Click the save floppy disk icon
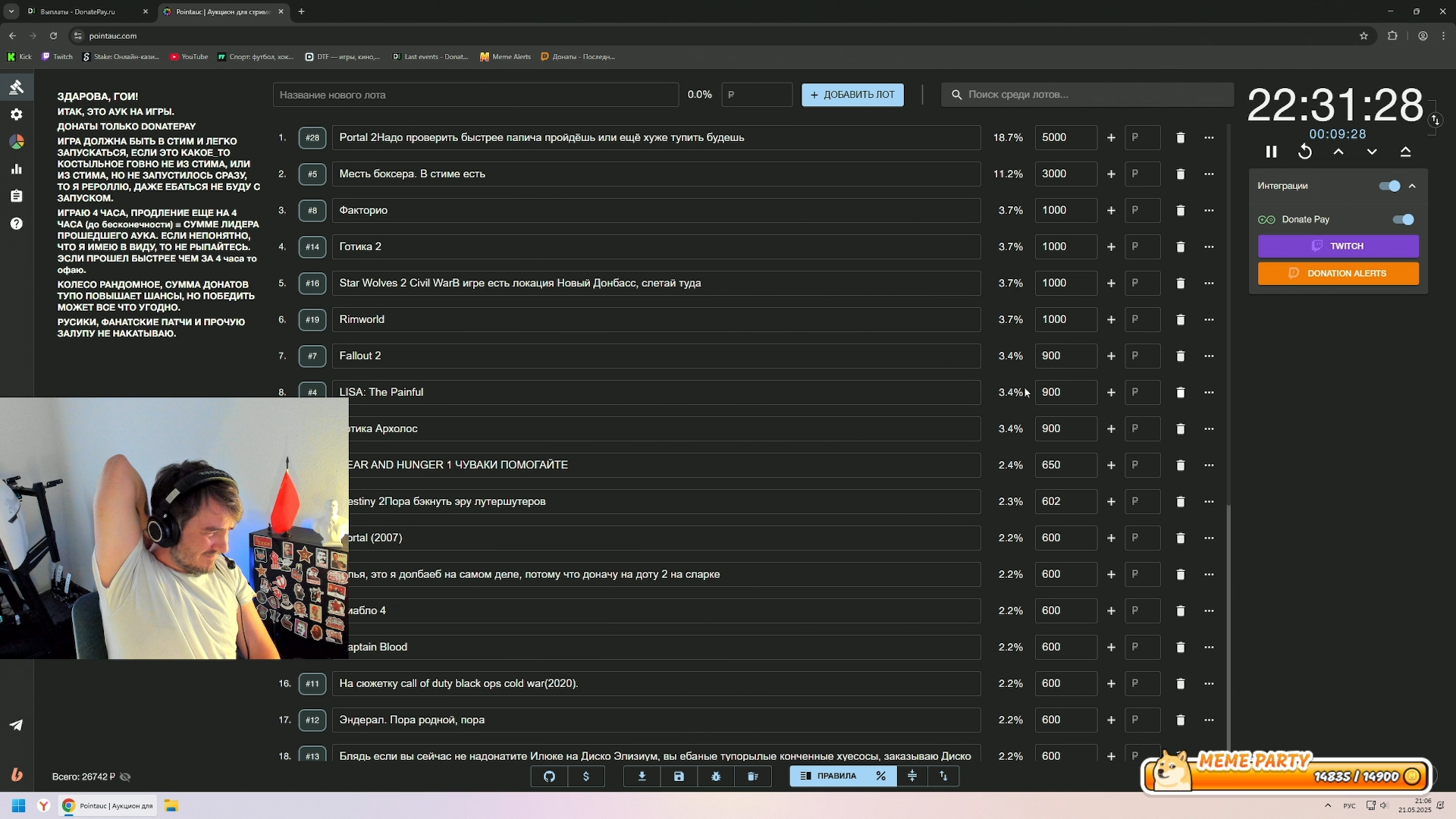 coord(679,776)
